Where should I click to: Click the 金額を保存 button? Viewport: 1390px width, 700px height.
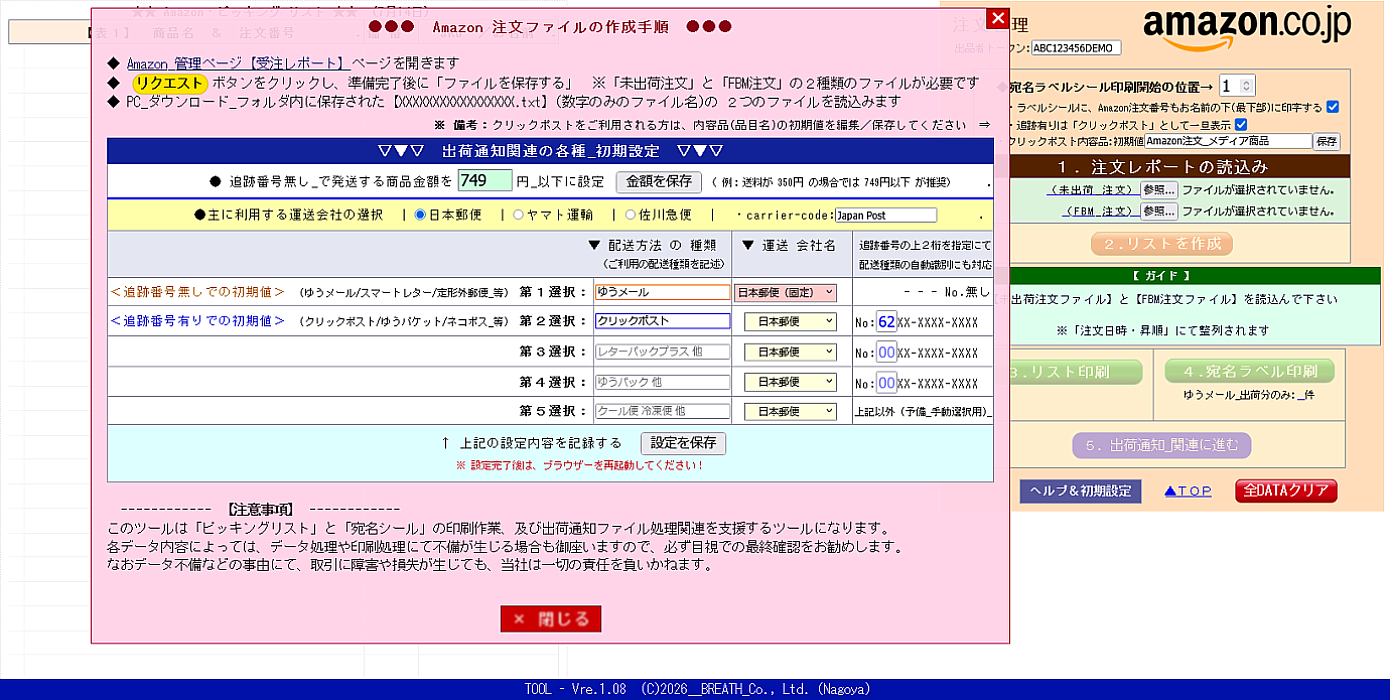click(x=659, y=182)
